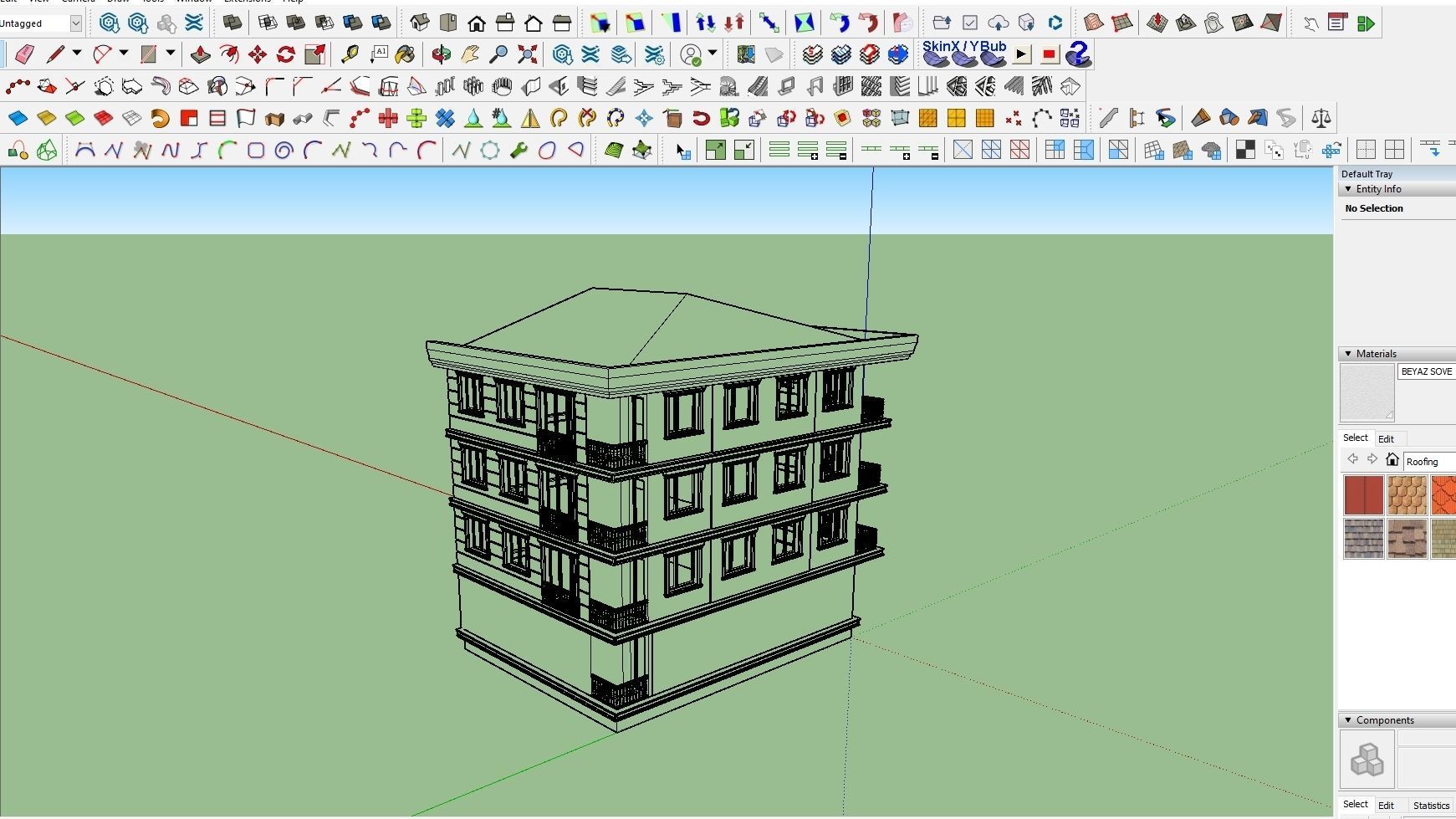
Task: Click the Sandbox From Contours icon
Action: (x=1093, y=23)
